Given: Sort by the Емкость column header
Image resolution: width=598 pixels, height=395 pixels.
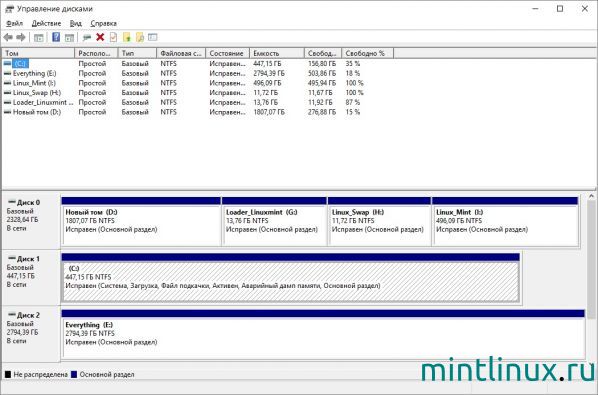Looking at the screenshot, I should (x=277, y=53).
